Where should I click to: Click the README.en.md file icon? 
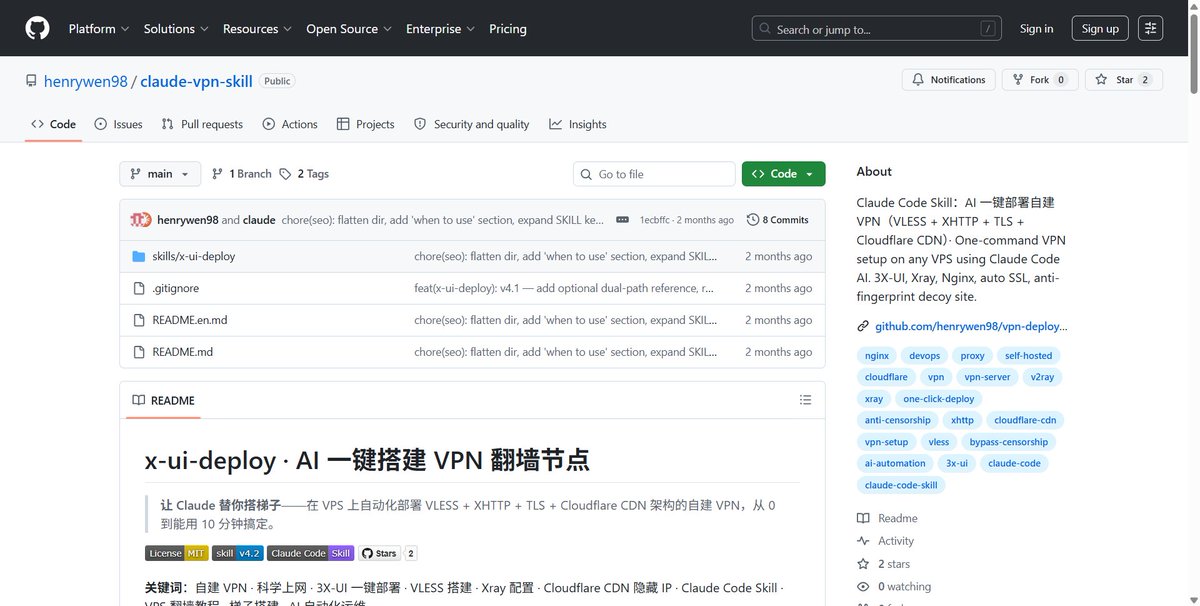click(139, 320)
